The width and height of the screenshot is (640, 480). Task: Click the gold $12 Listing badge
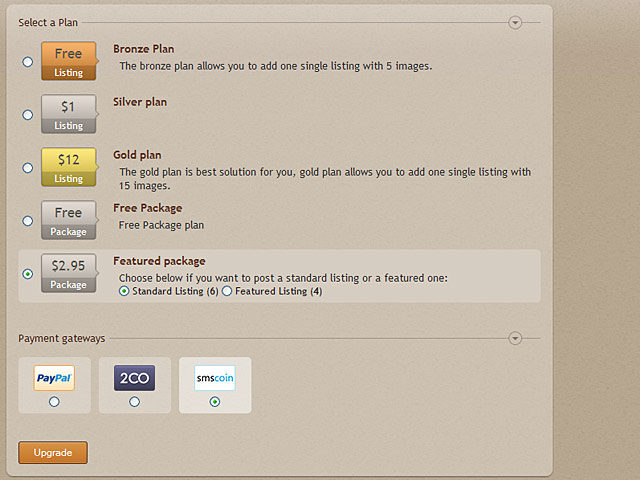[69, 167]
